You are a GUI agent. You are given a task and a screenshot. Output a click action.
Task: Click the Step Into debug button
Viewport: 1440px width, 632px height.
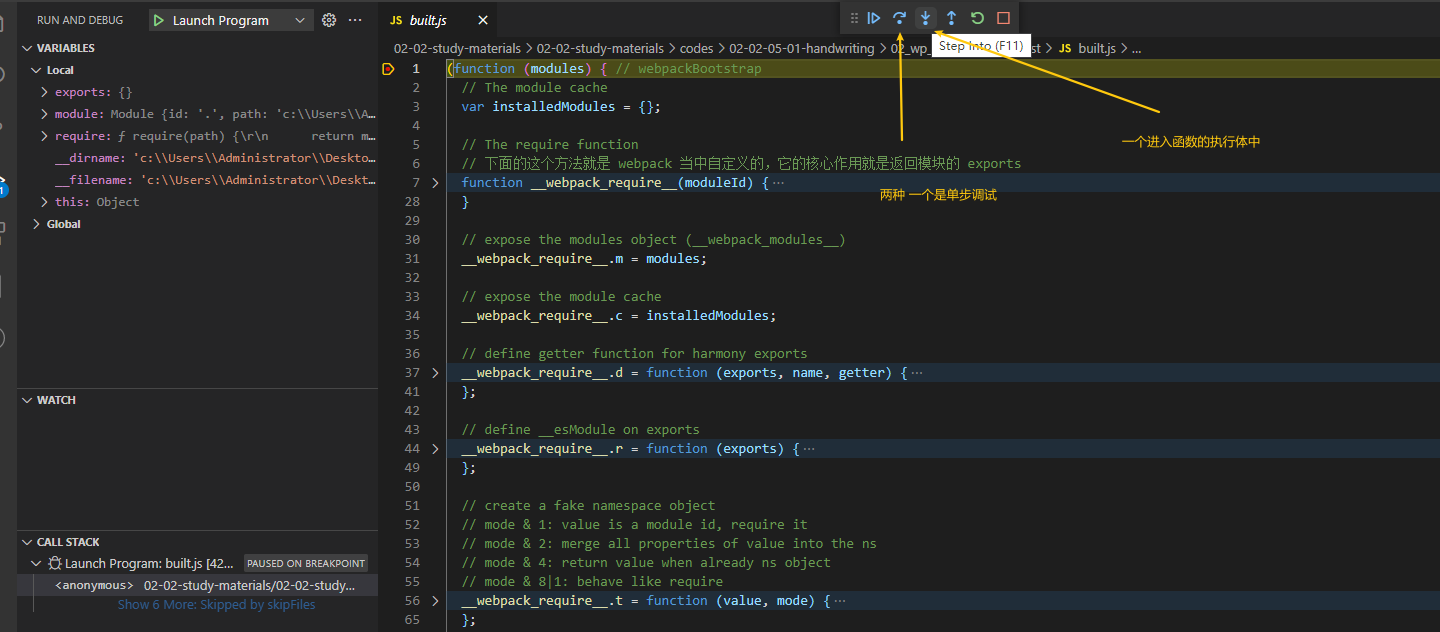[x=925, y=18]
